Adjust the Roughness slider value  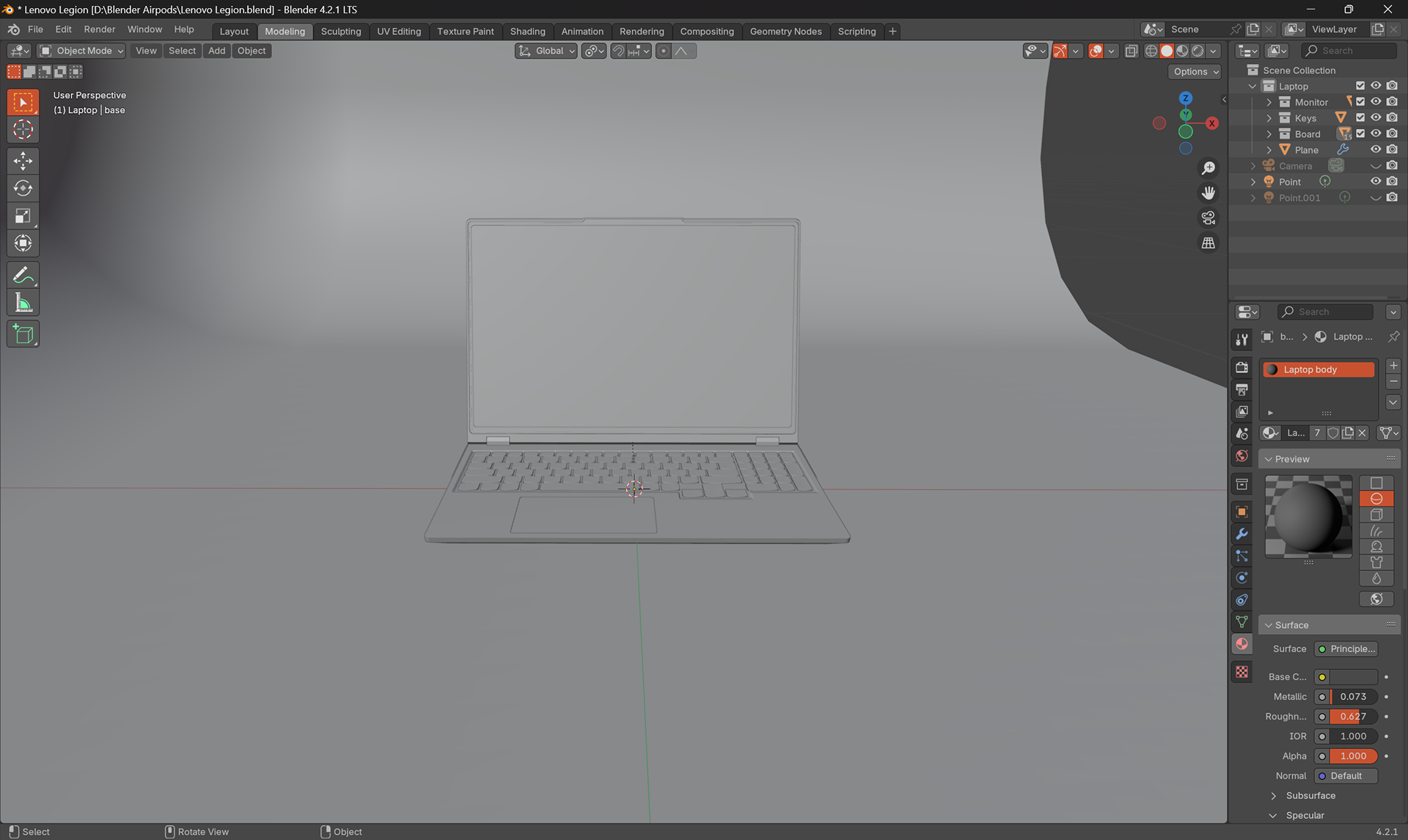1352,716
